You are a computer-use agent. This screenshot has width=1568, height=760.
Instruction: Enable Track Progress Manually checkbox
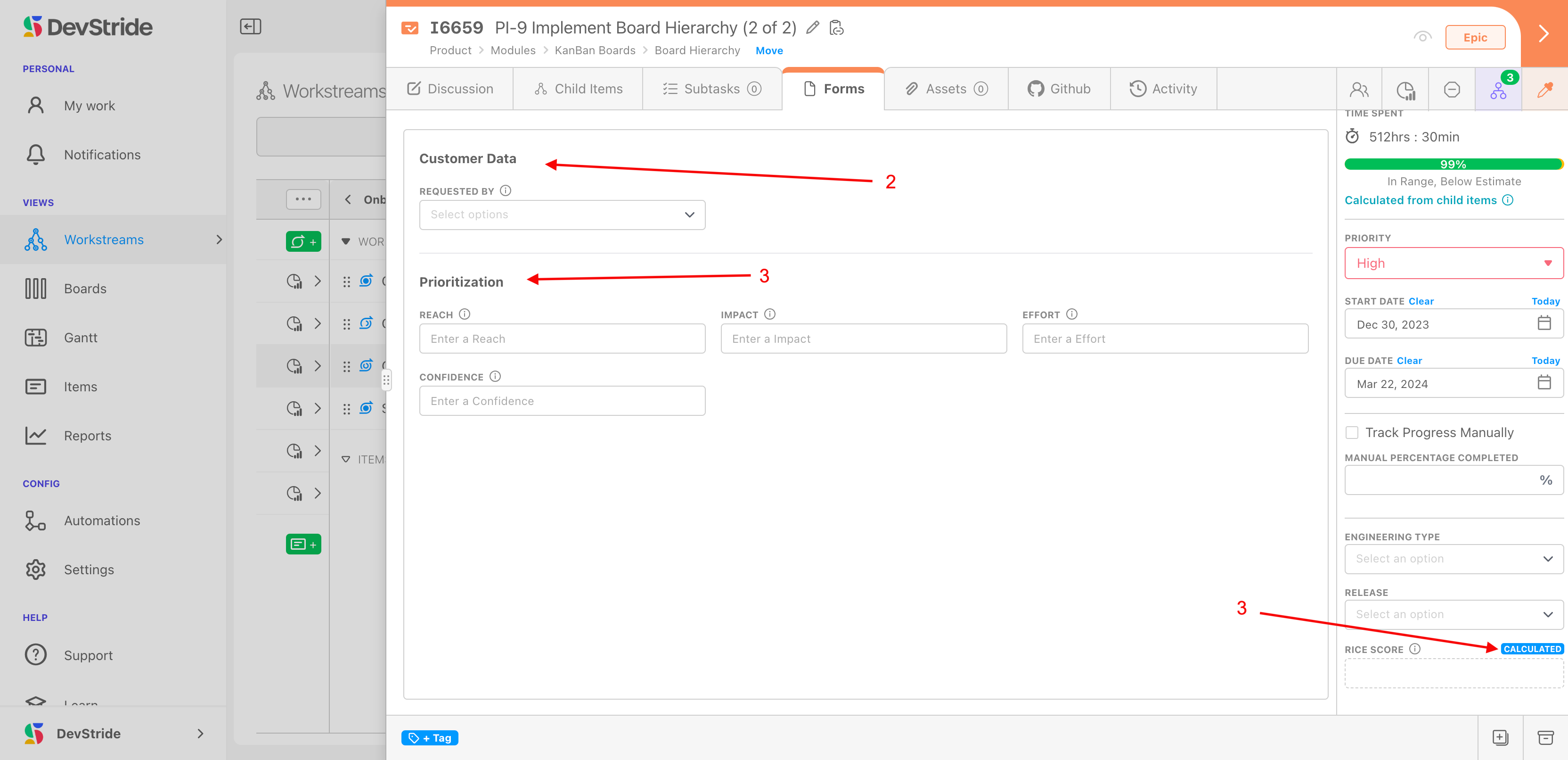[x=1351, y=432]
